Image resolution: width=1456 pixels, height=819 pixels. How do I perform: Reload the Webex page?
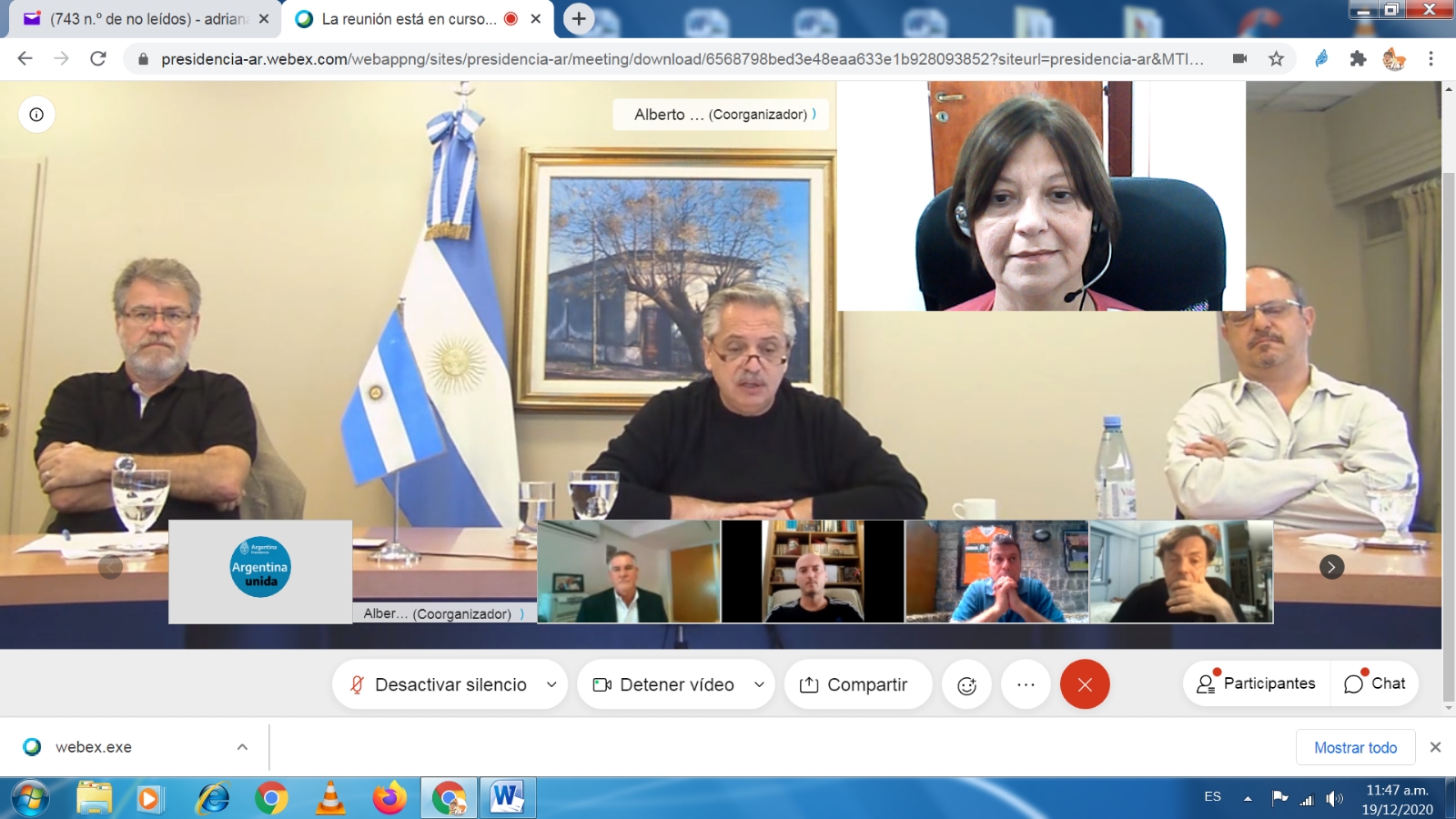tap(98, 59)
